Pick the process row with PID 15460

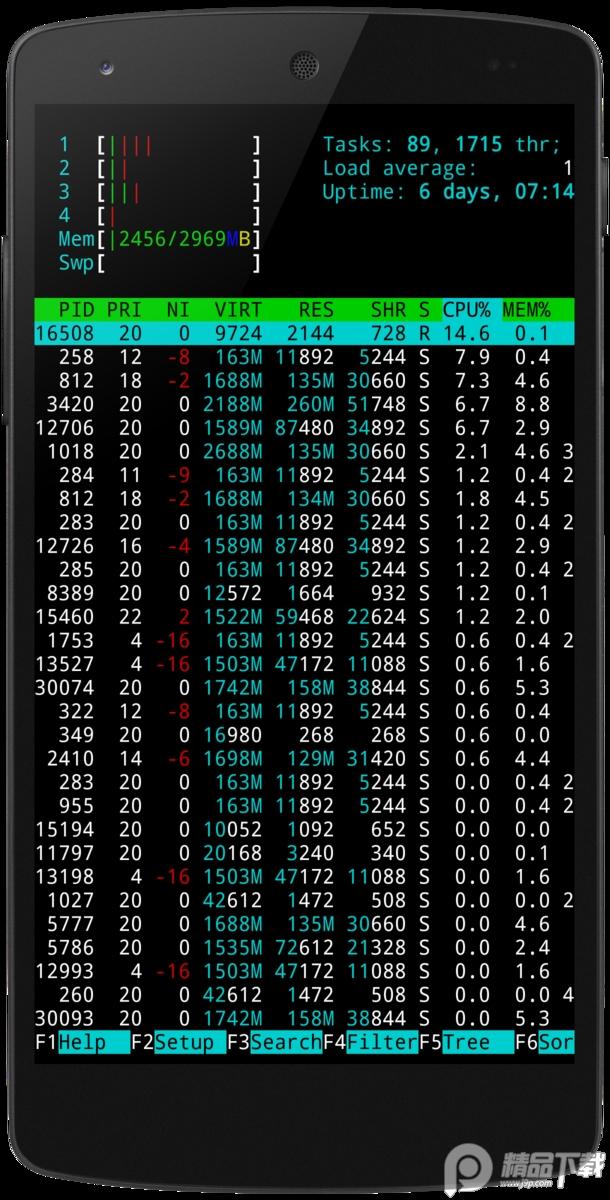click(300, 617)
